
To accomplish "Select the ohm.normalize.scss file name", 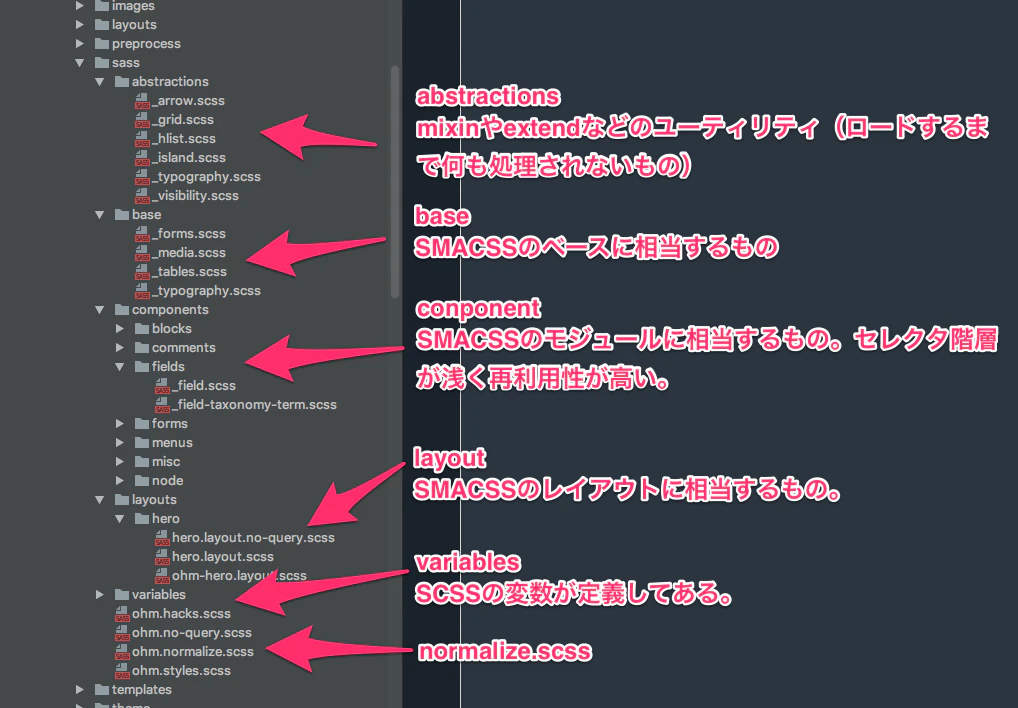I will tap(193, 652).
